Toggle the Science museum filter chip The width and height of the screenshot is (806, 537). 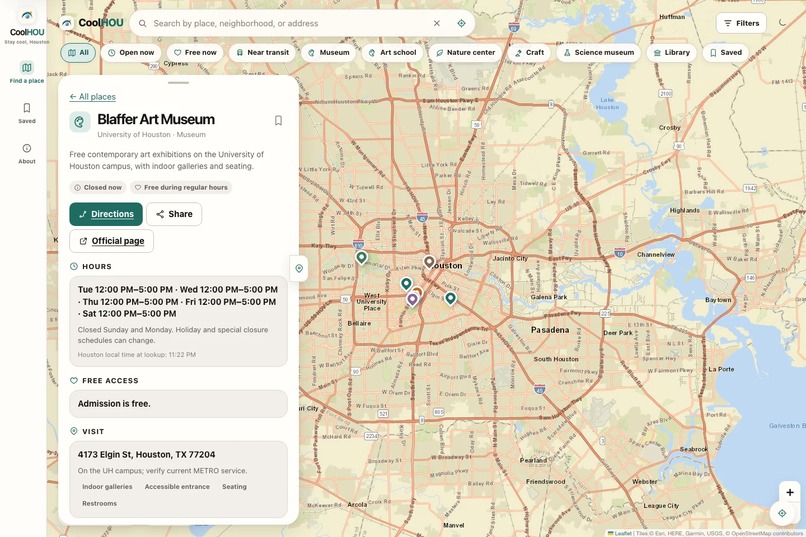[598, 52]
